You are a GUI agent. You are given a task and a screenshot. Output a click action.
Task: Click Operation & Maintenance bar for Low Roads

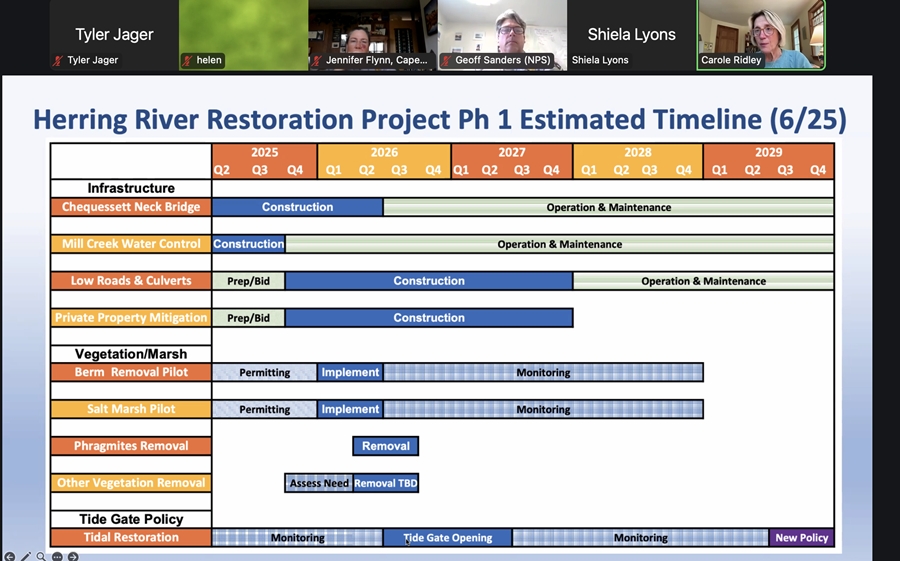point(703,281)
